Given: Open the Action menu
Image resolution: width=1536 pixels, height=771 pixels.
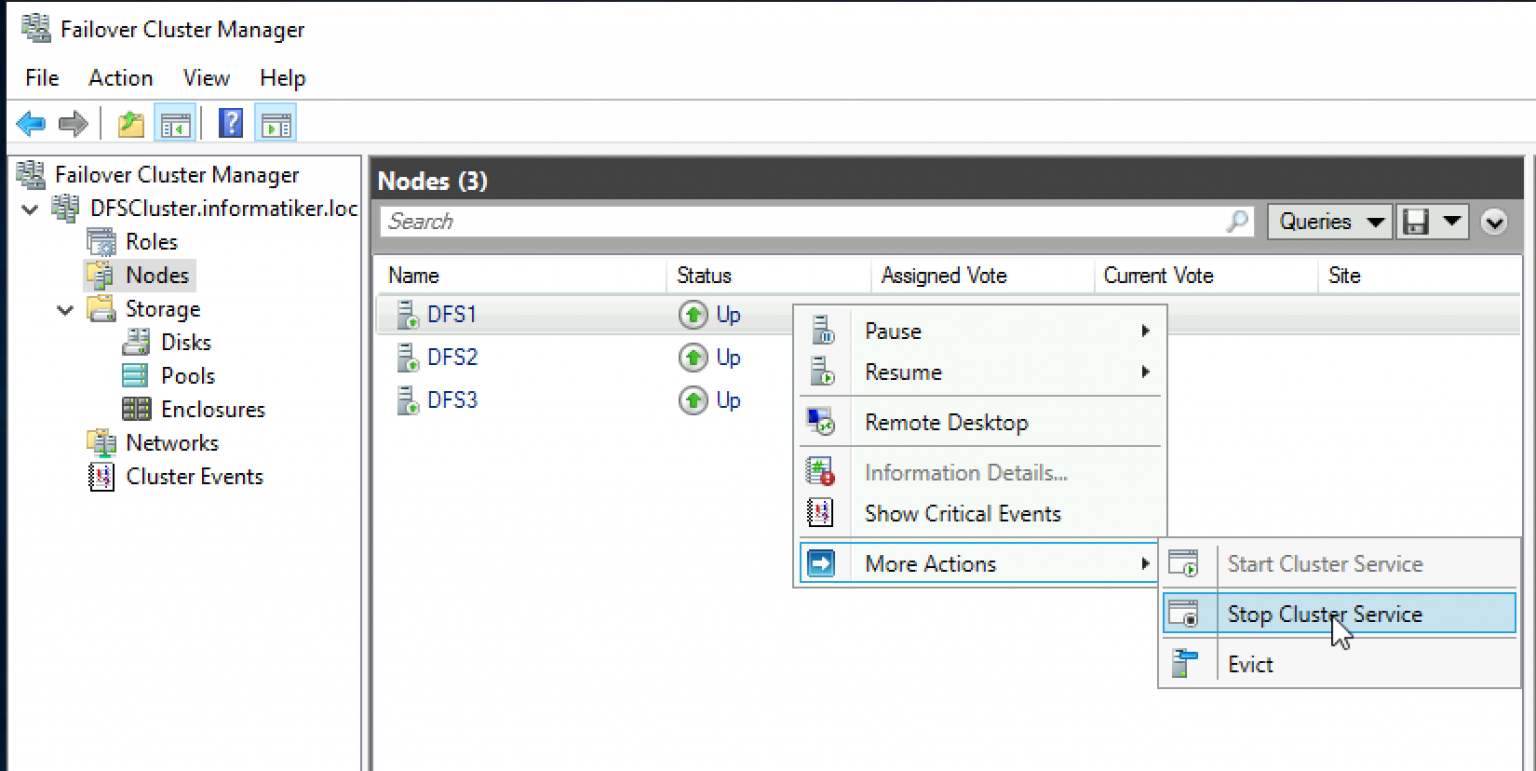Looking at the screenshot, I should click(119, 78).
